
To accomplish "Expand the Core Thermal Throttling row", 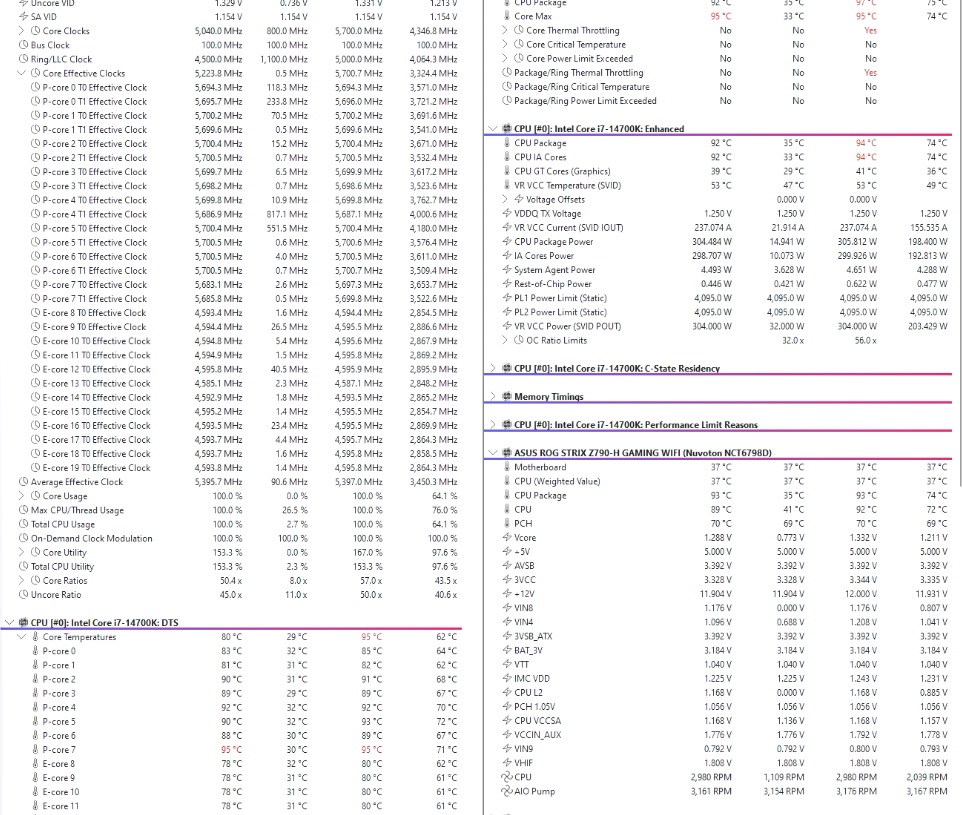I will [x=505, y=30].
